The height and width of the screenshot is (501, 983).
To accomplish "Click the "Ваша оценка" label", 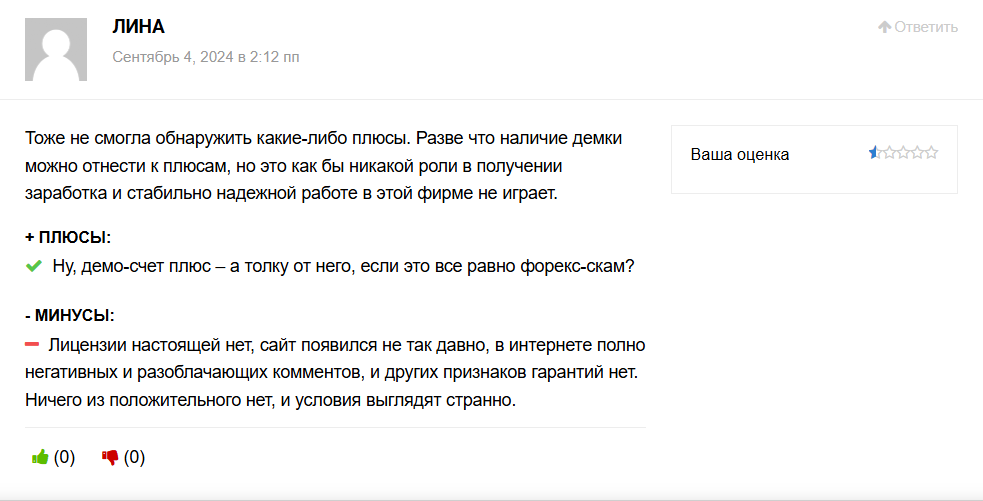I will pos(739,154).
